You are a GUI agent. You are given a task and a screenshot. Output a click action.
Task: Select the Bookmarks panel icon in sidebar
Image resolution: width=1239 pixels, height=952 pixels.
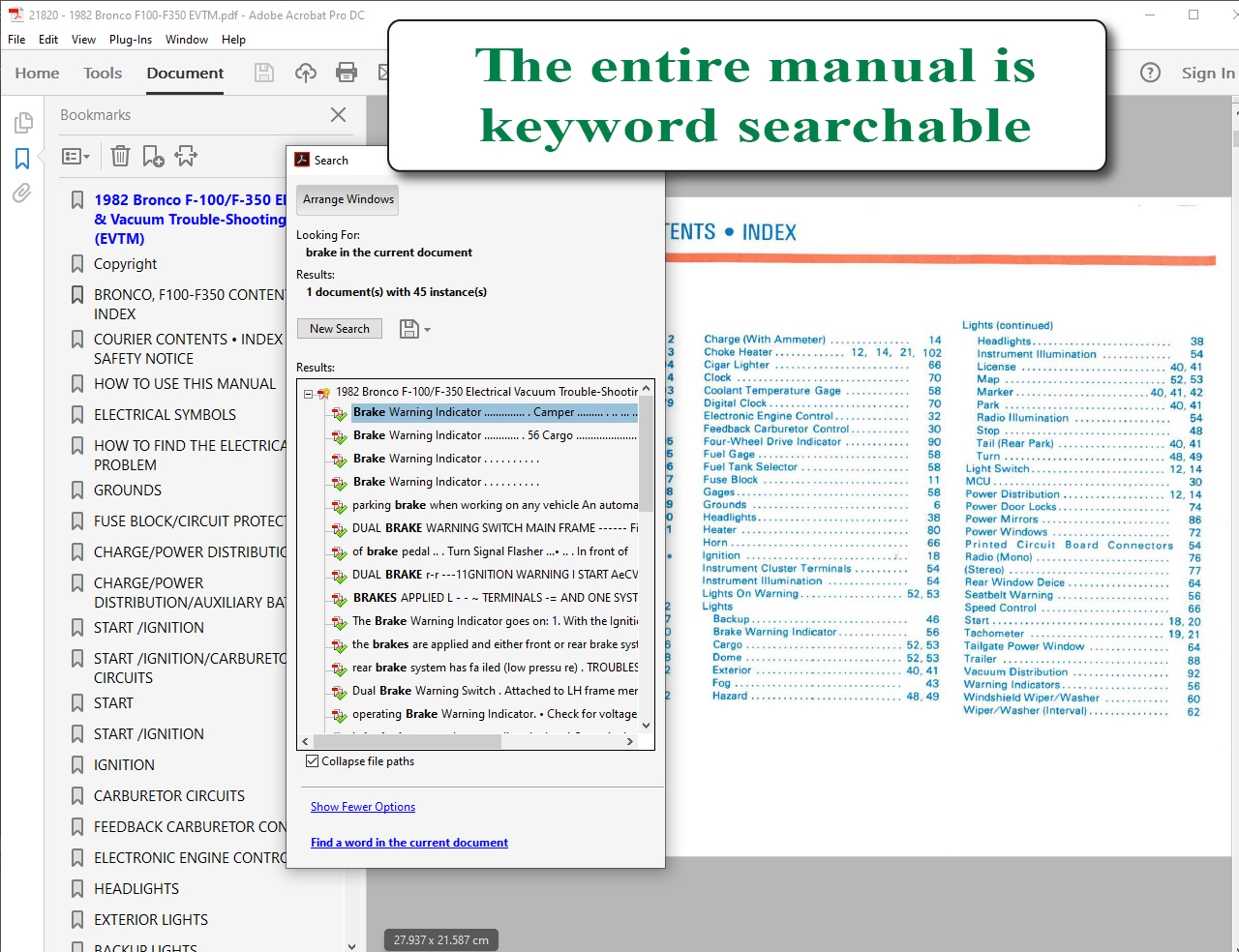coord(22,159)
